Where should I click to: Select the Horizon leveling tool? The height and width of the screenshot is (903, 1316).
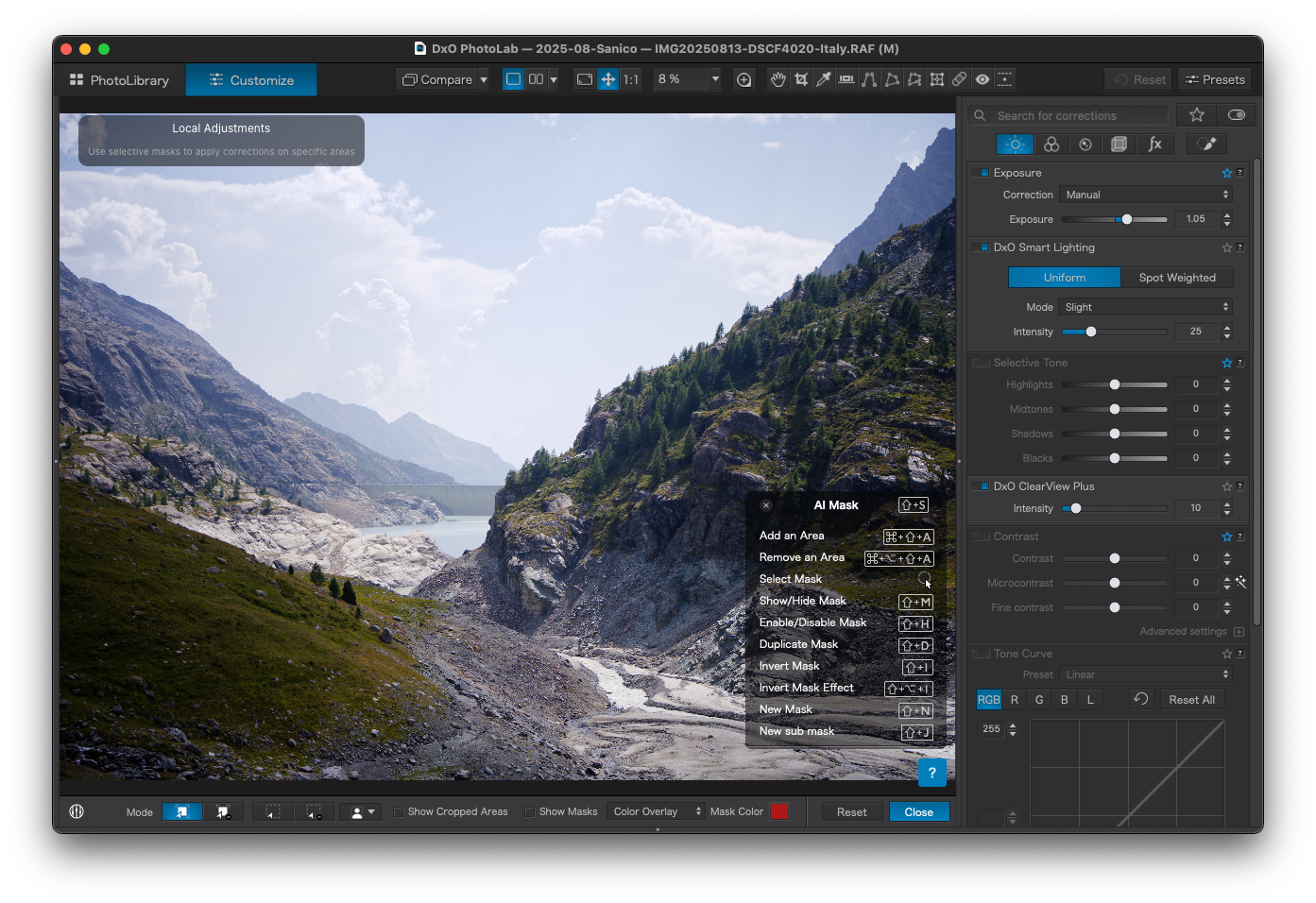pyautogui.click(x=846, y=79)
